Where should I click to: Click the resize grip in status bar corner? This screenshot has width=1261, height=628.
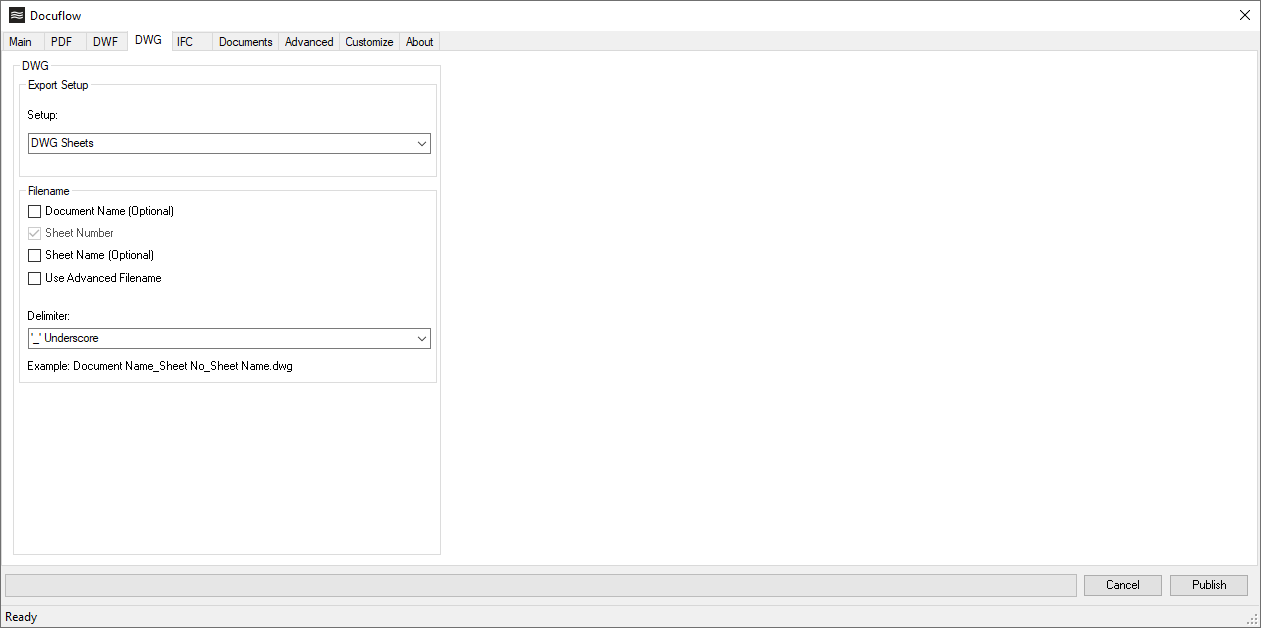[x=1253, y=620]
